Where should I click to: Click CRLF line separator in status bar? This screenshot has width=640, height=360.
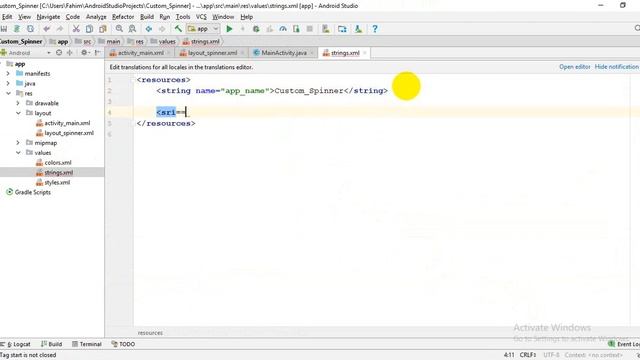click(x=528, y=355)
